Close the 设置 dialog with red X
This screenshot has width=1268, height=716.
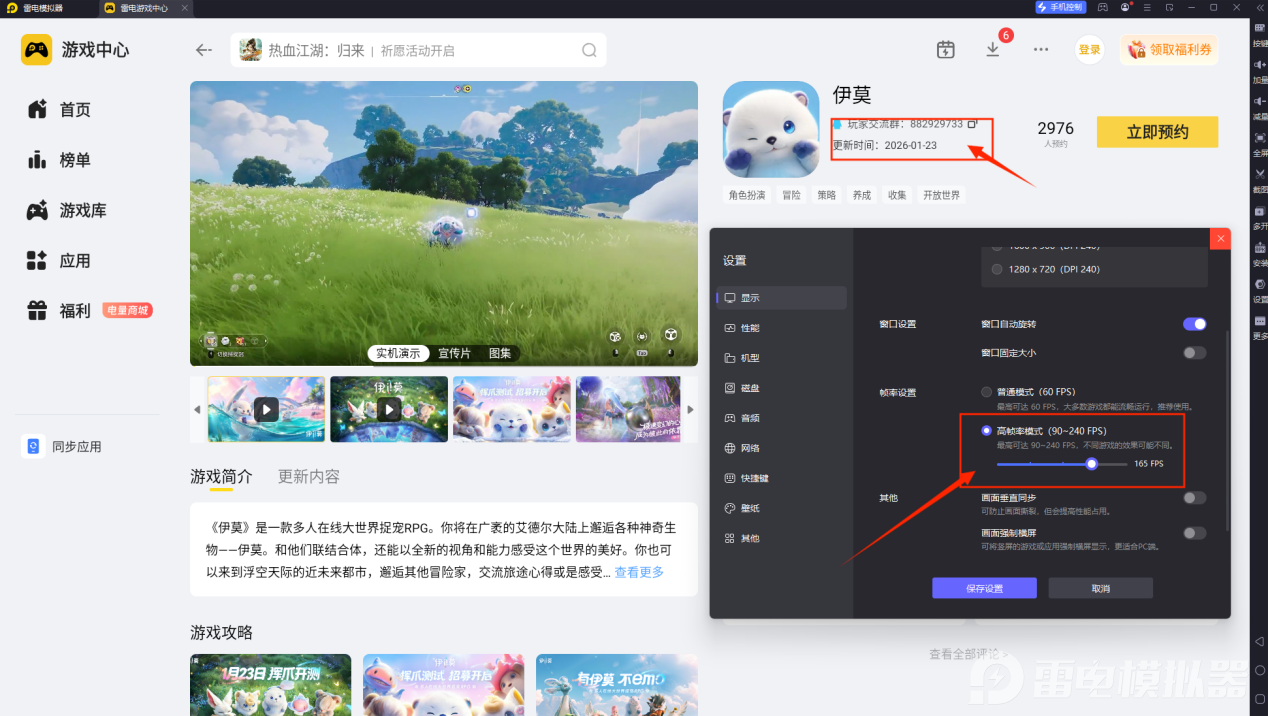(1220, 238)
